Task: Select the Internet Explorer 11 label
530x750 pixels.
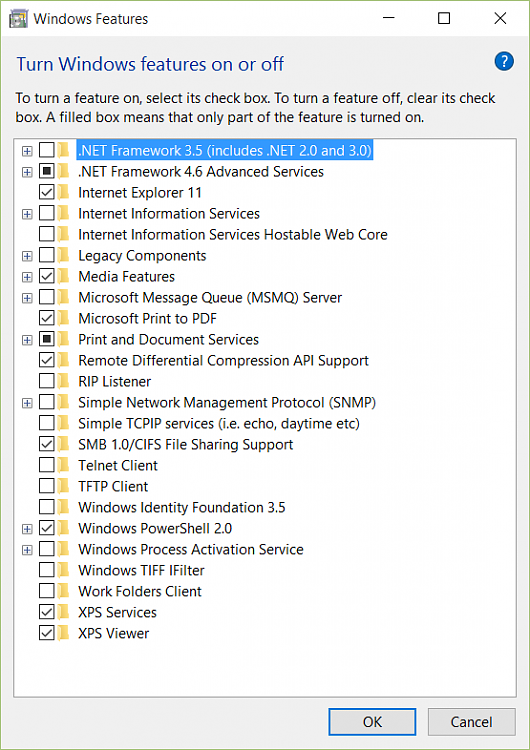Action: [140, 192]
